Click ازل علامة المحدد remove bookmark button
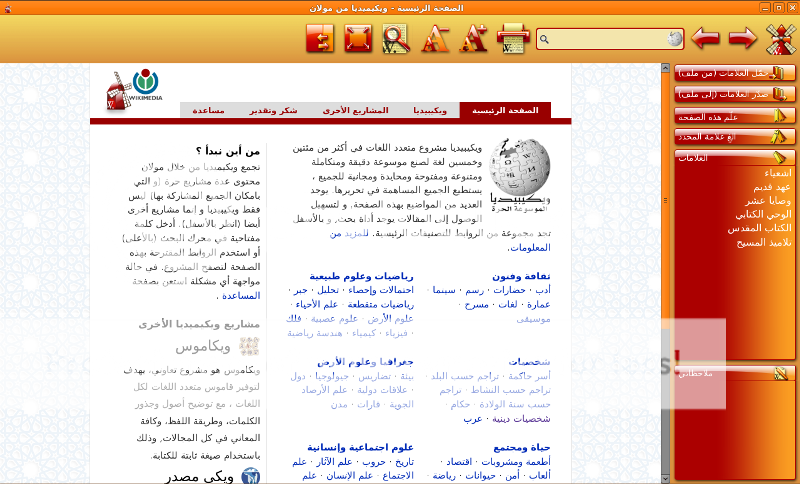The image size is (800, 484). tap(735, 137)
